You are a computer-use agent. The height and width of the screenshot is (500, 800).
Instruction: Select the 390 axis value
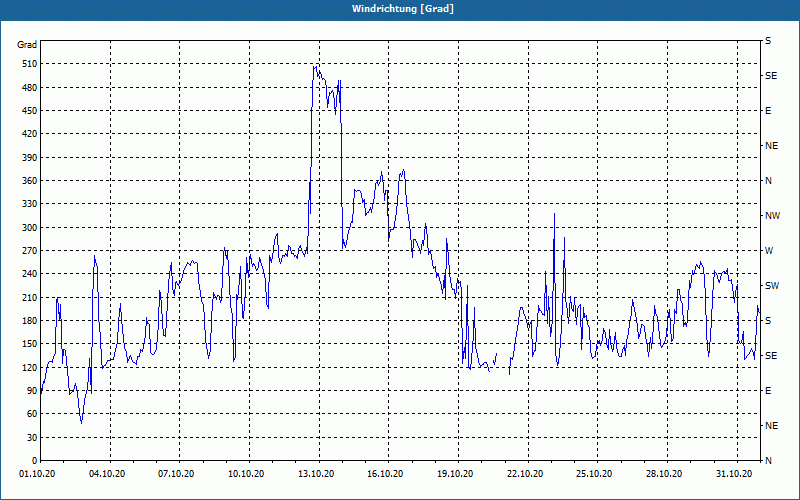[x=30, y=158]
